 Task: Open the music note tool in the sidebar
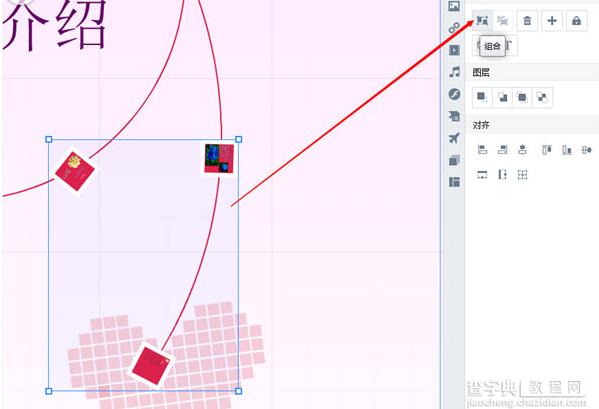click(x=454, y=72)
